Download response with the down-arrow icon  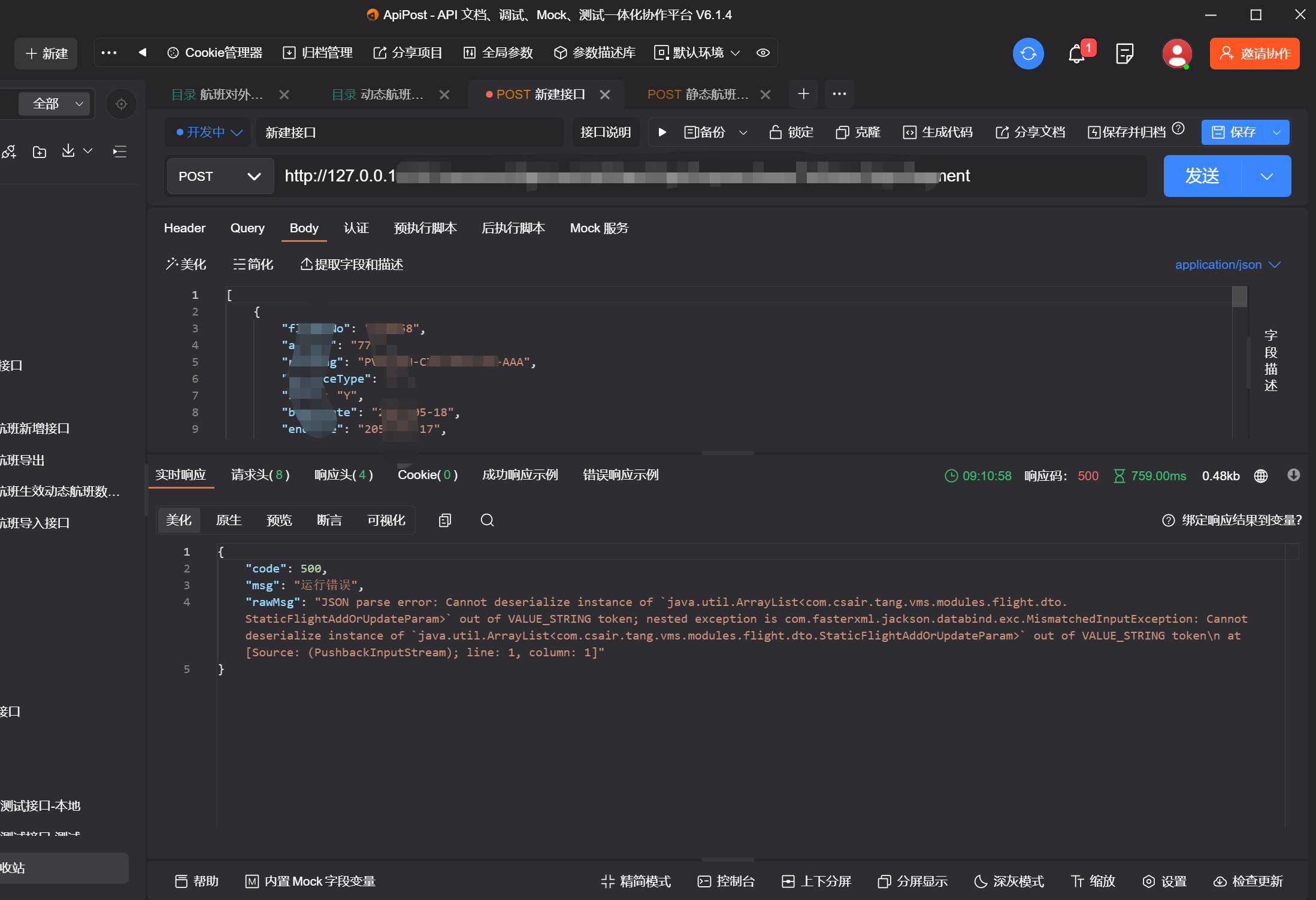point(1293,475)
